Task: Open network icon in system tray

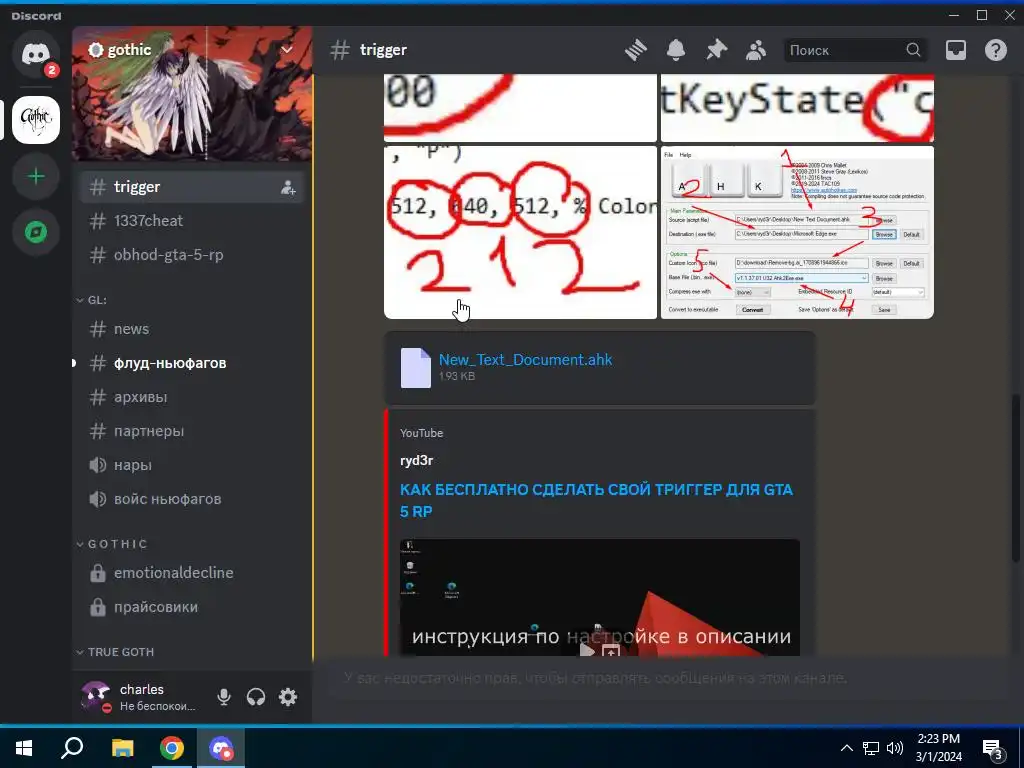Action: 871,748
